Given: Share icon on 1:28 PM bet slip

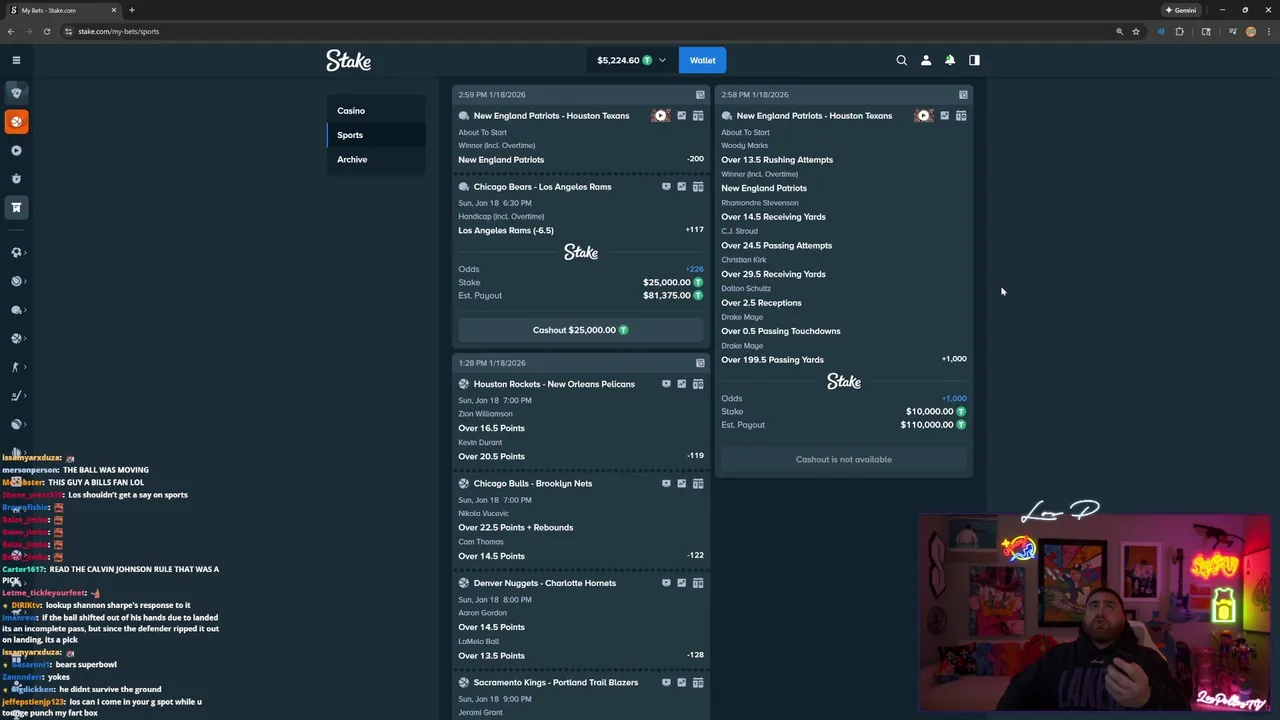Looking at the screenshot, I should point(700,363).
